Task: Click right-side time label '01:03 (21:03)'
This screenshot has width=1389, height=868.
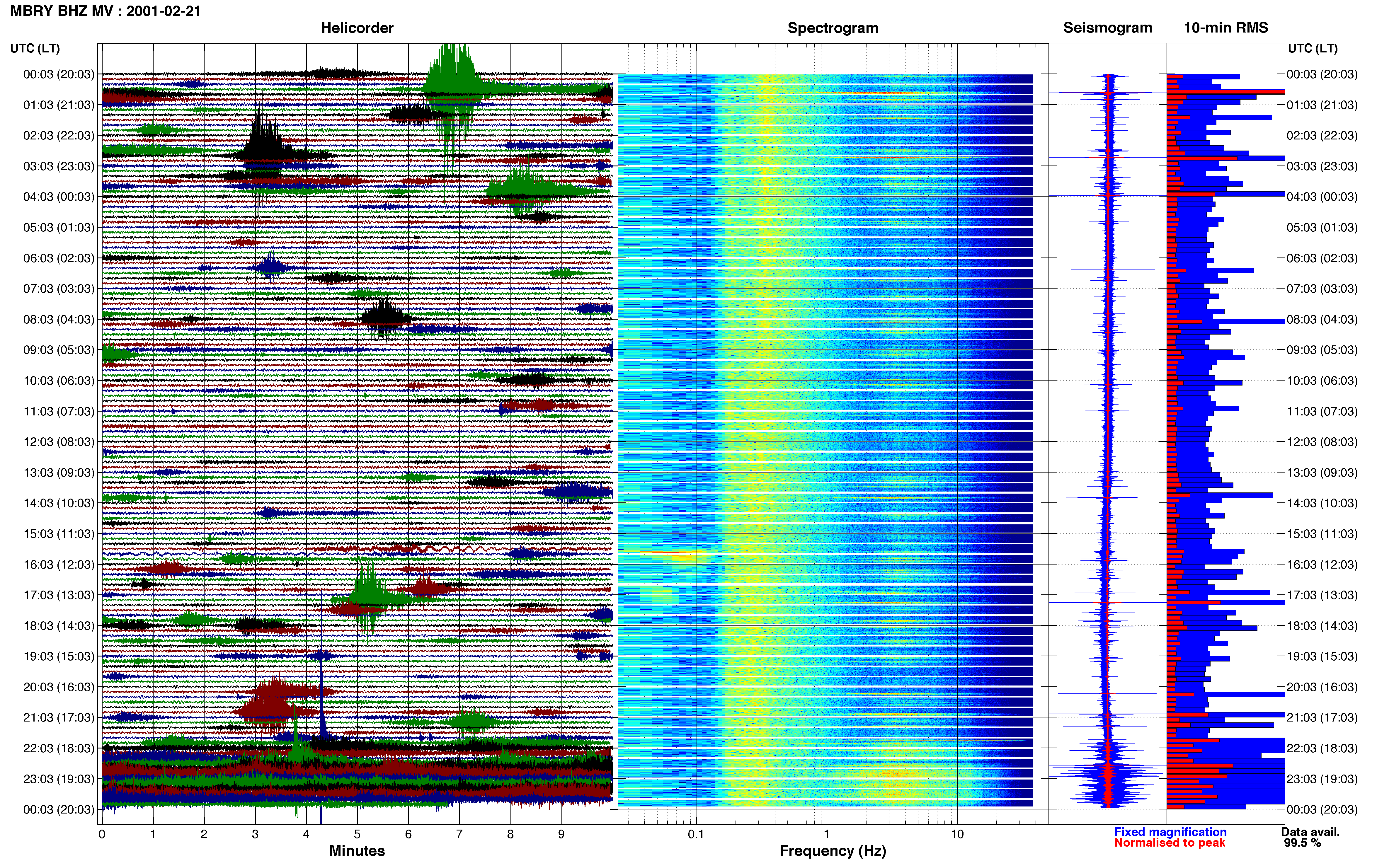Action: [1322, 105]
